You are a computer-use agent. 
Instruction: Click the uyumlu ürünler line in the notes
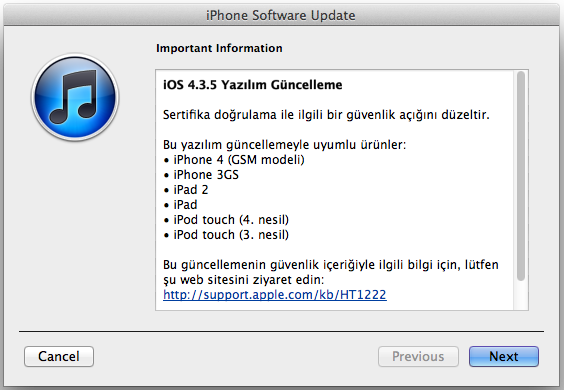click(x=284, y=145)
